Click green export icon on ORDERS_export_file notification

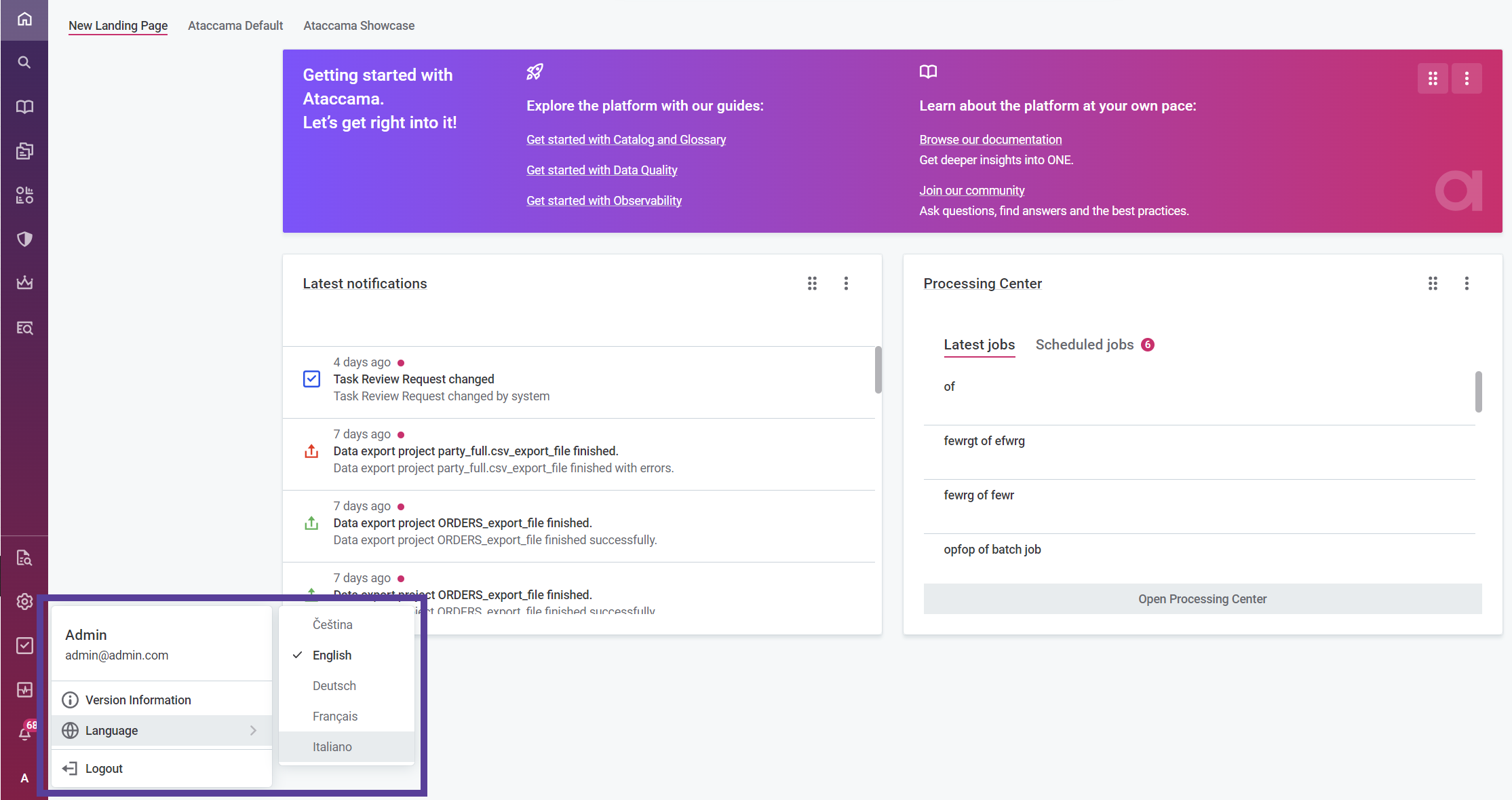(x=311, y=523)
